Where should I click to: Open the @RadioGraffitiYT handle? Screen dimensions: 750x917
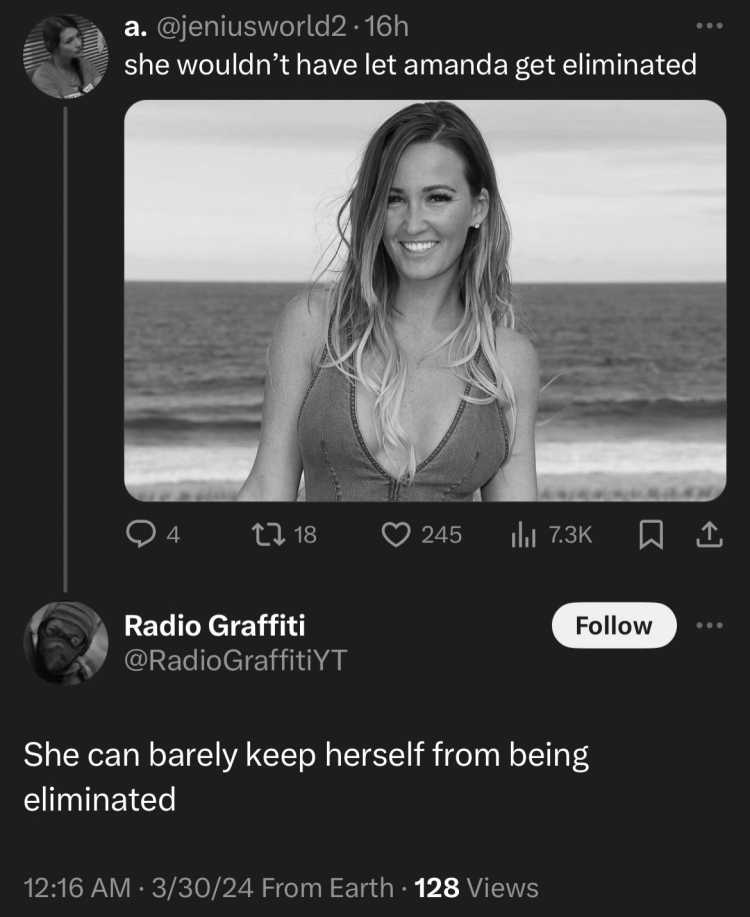(x=236, y=660)
